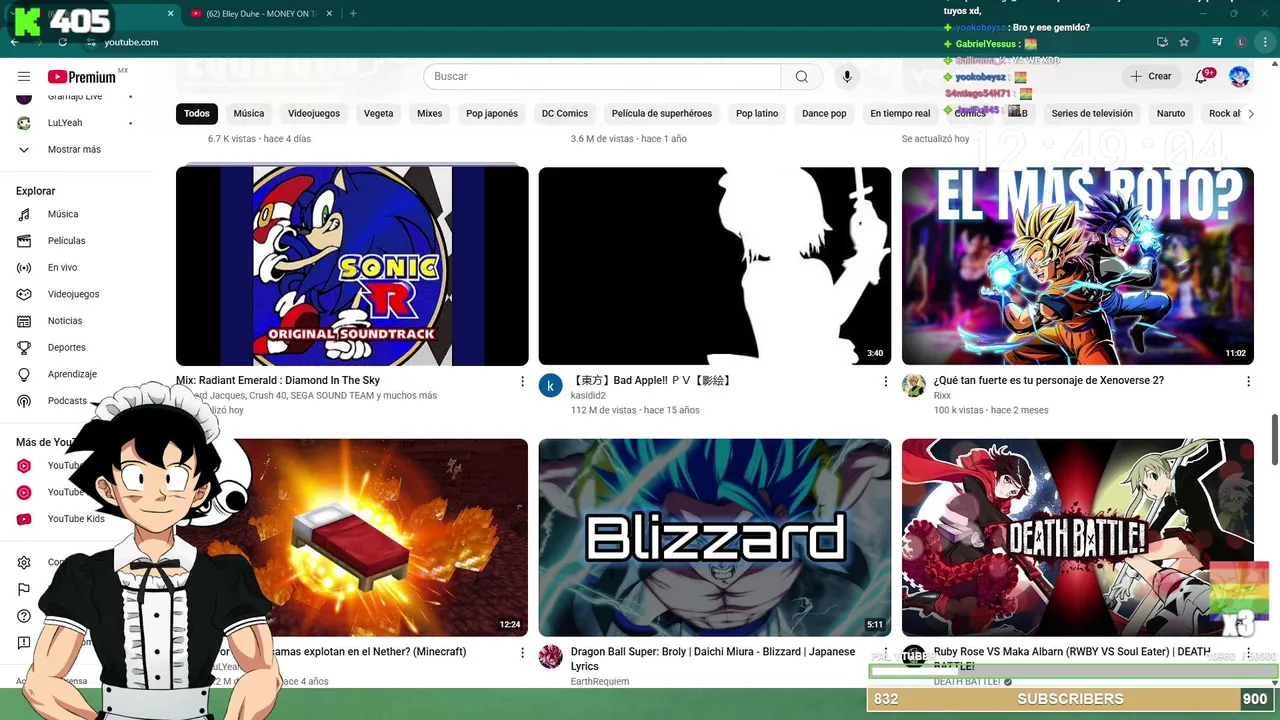Open more options for Bad Apple video
This screenshot has width=1280, height=720.
[885, 381]
